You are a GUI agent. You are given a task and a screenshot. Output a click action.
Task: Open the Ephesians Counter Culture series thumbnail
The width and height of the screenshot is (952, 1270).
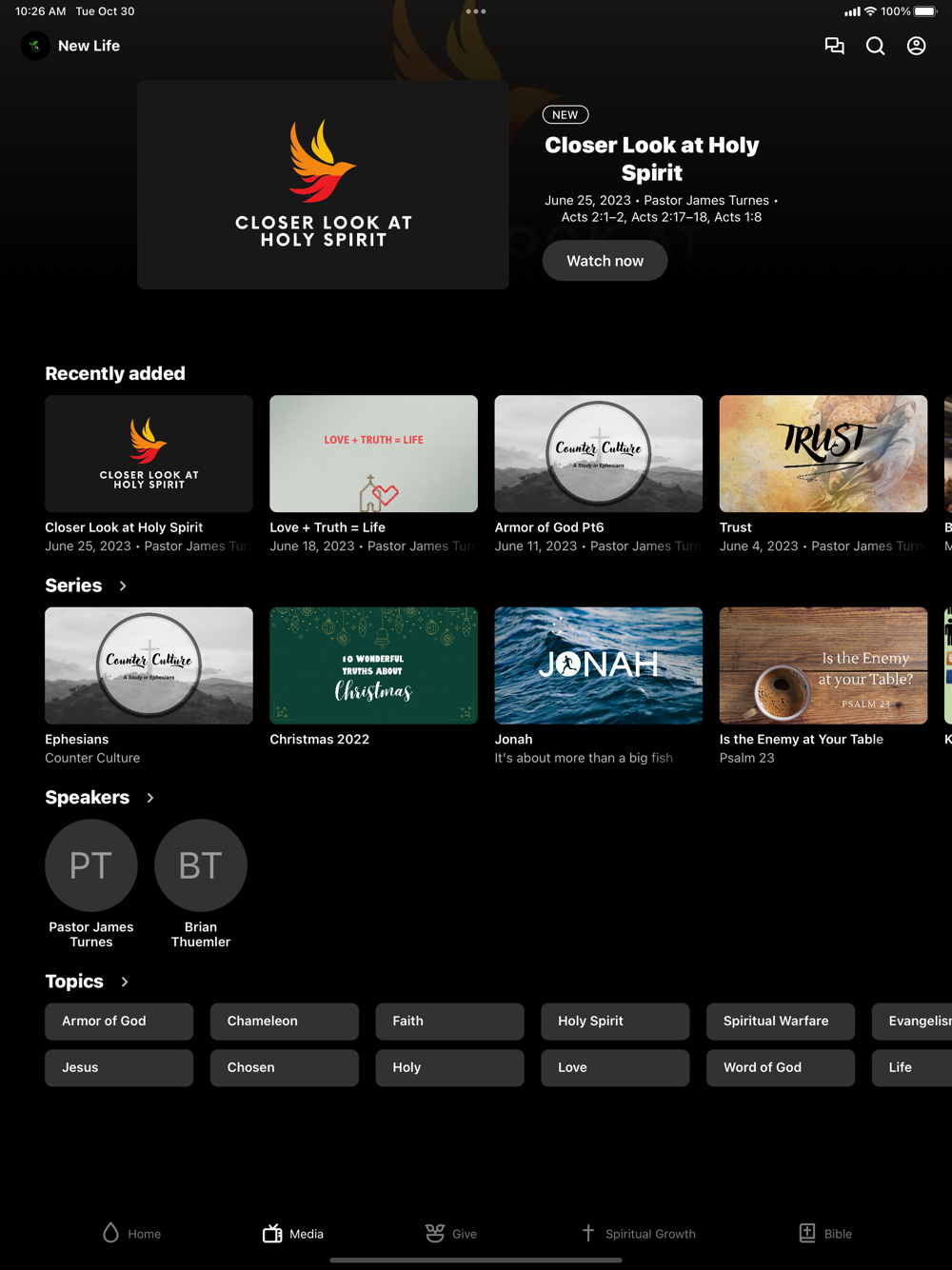click(149, 665)
